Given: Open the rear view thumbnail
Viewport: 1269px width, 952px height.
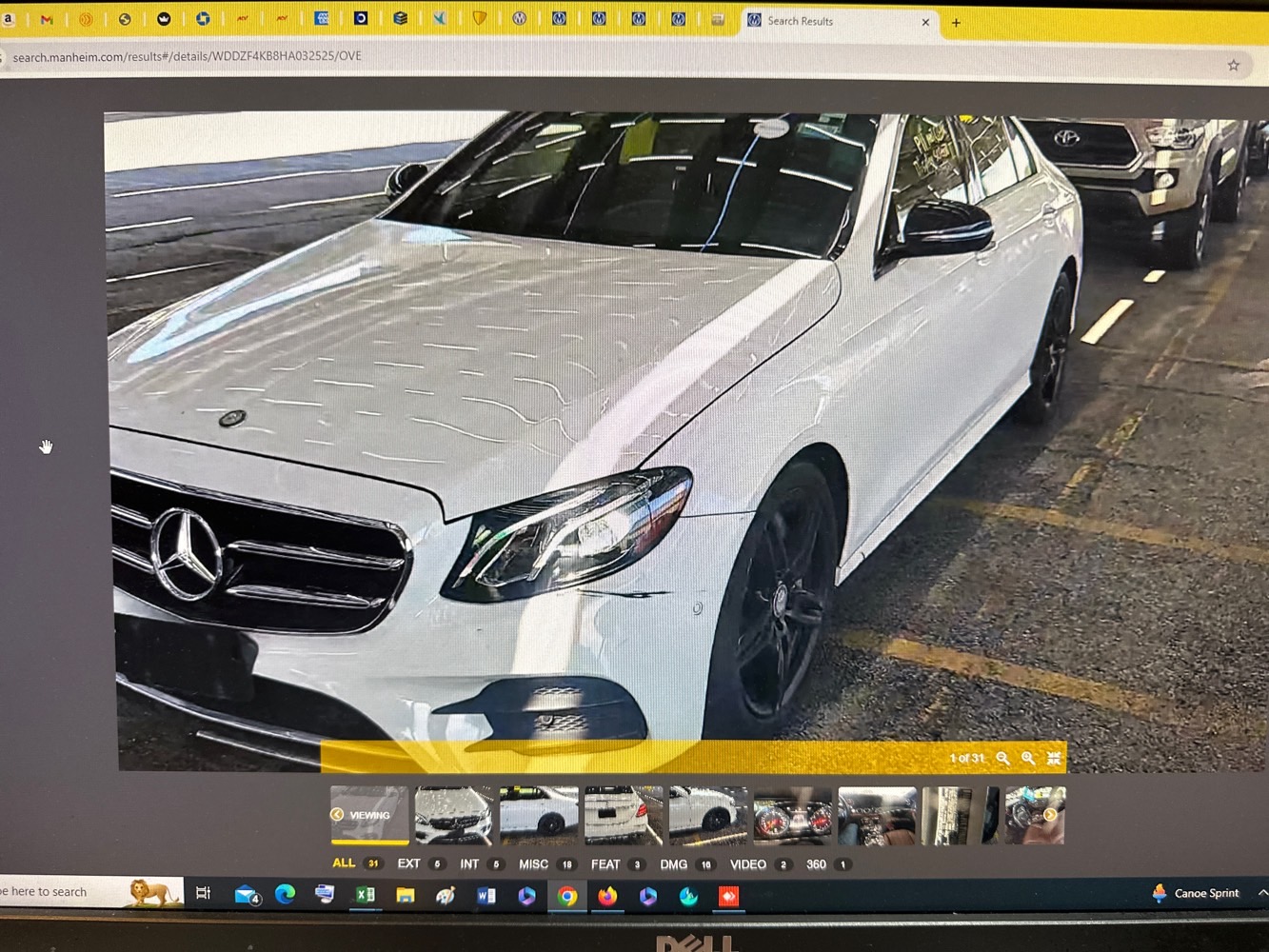Looking at the screenshot, I should [x=624, y=815].
